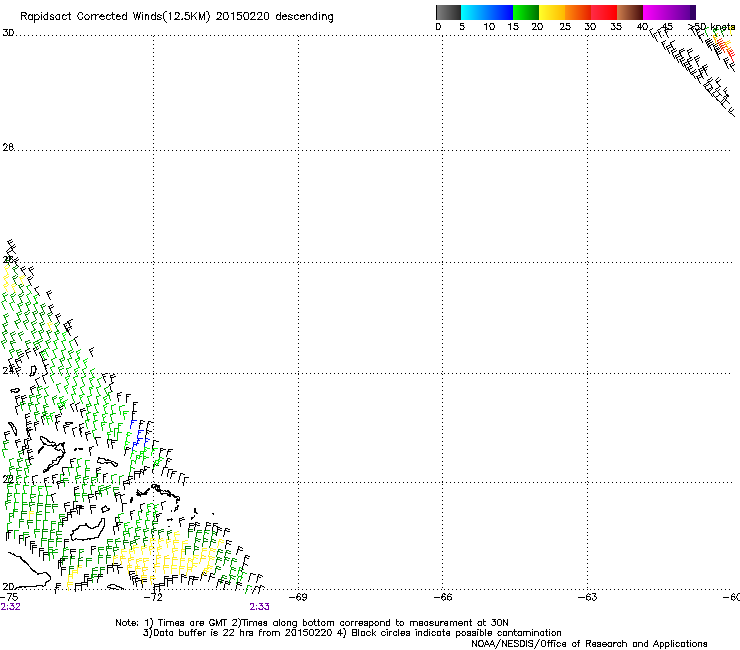Click the brown 35-40 knots color segment
The height and width of the screenshot is (650, 740).
pyautogui.click(x=630, y=12)
